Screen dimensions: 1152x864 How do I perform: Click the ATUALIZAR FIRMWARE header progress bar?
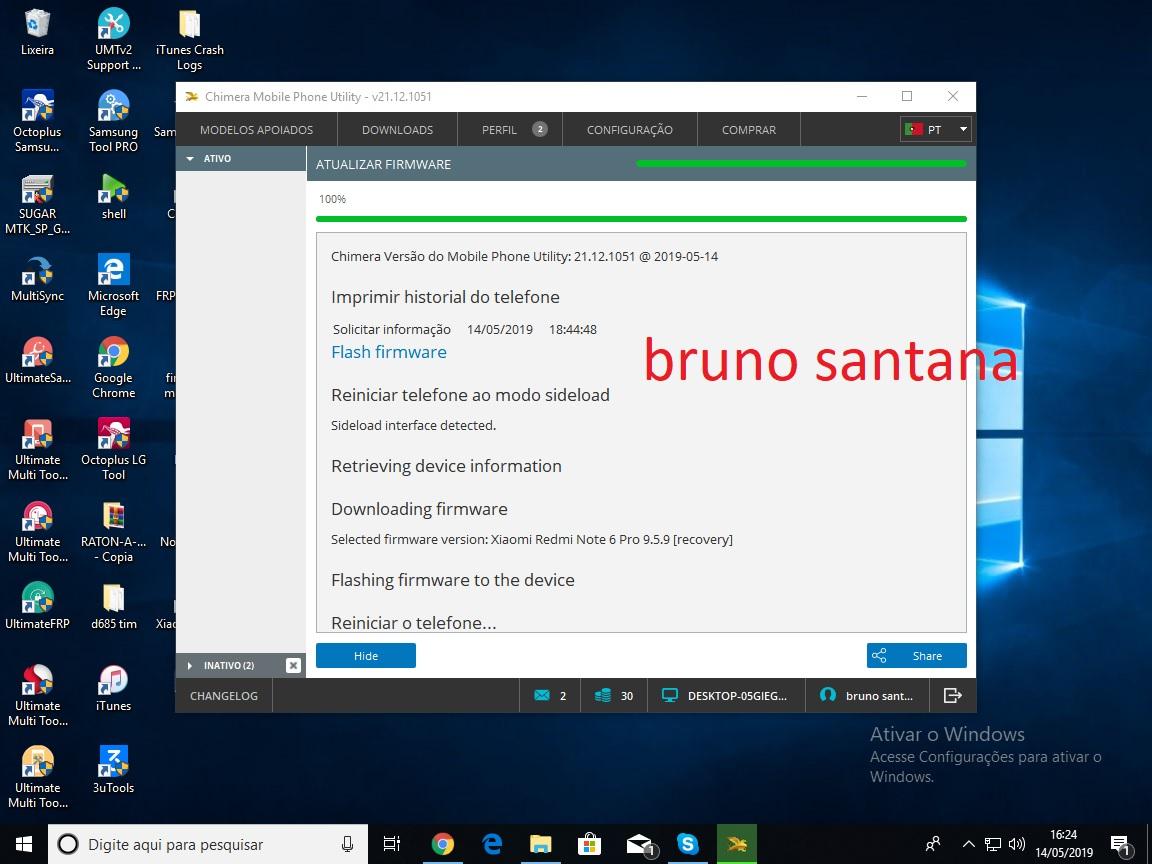(801, 163)
